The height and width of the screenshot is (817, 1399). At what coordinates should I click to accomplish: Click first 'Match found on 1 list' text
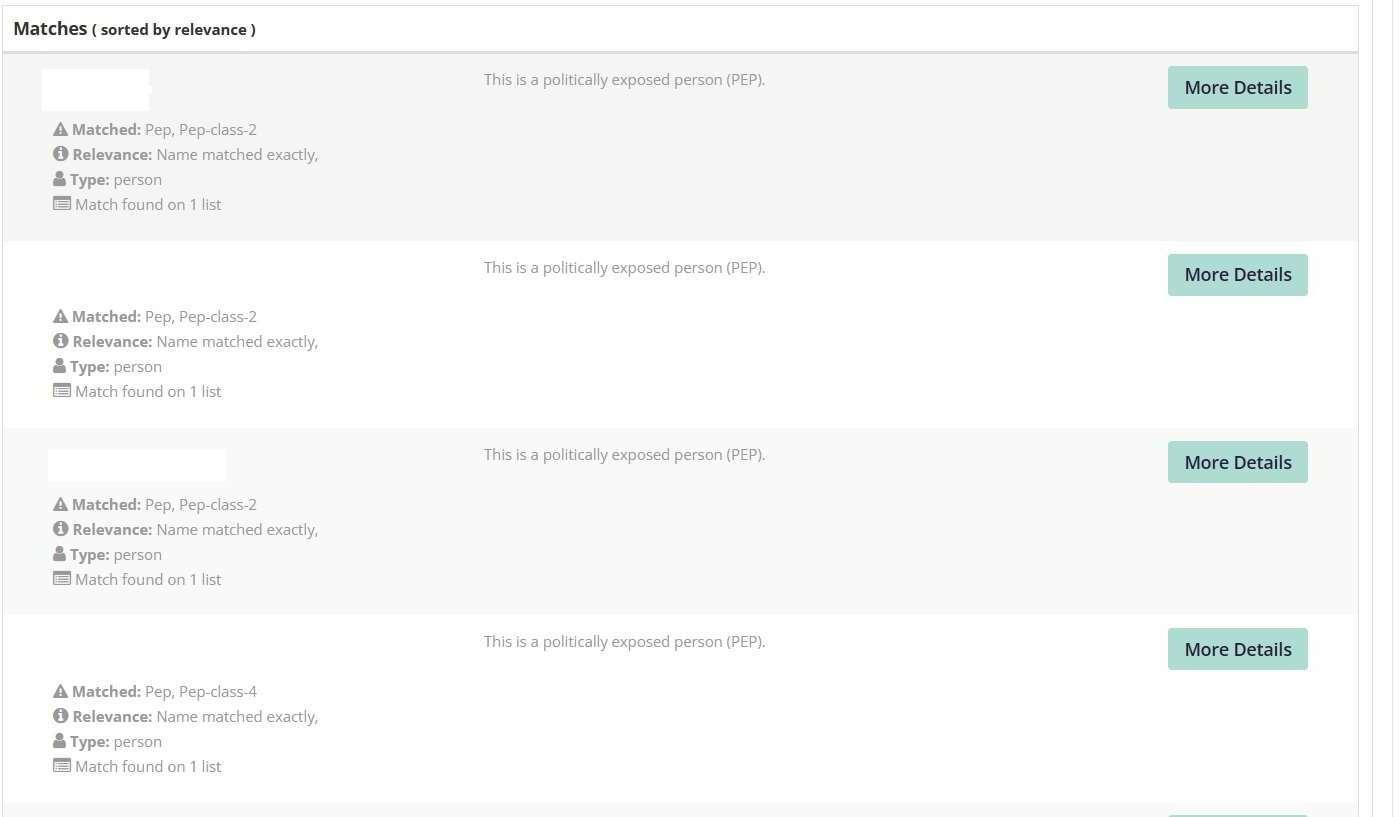click(148, 204)
